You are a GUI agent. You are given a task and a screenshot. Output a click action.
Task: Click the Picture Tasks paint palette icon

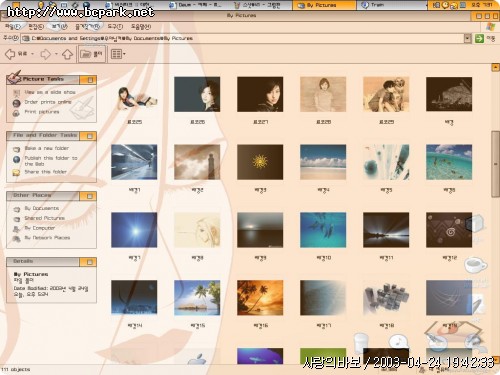coord(14,77)
